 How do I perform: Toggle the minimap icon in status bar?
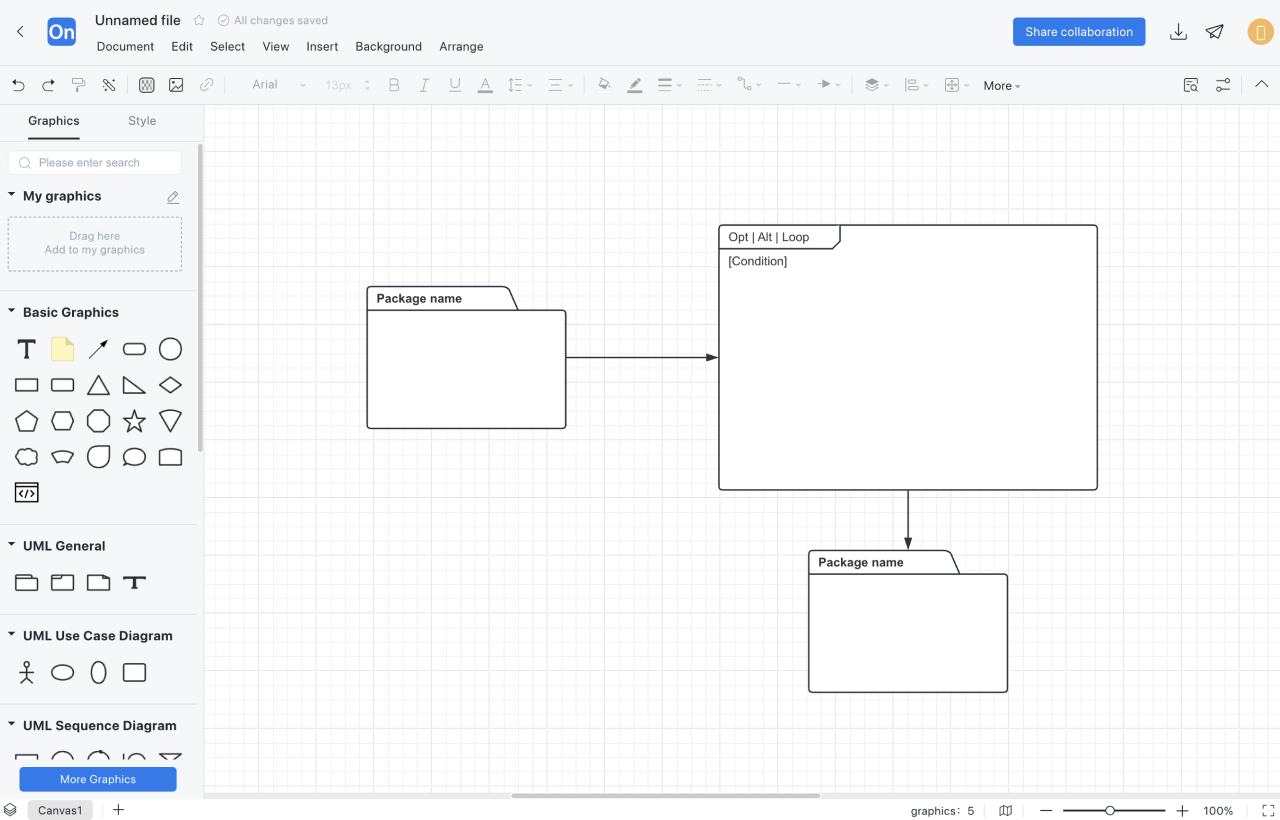coord(1006,810)
